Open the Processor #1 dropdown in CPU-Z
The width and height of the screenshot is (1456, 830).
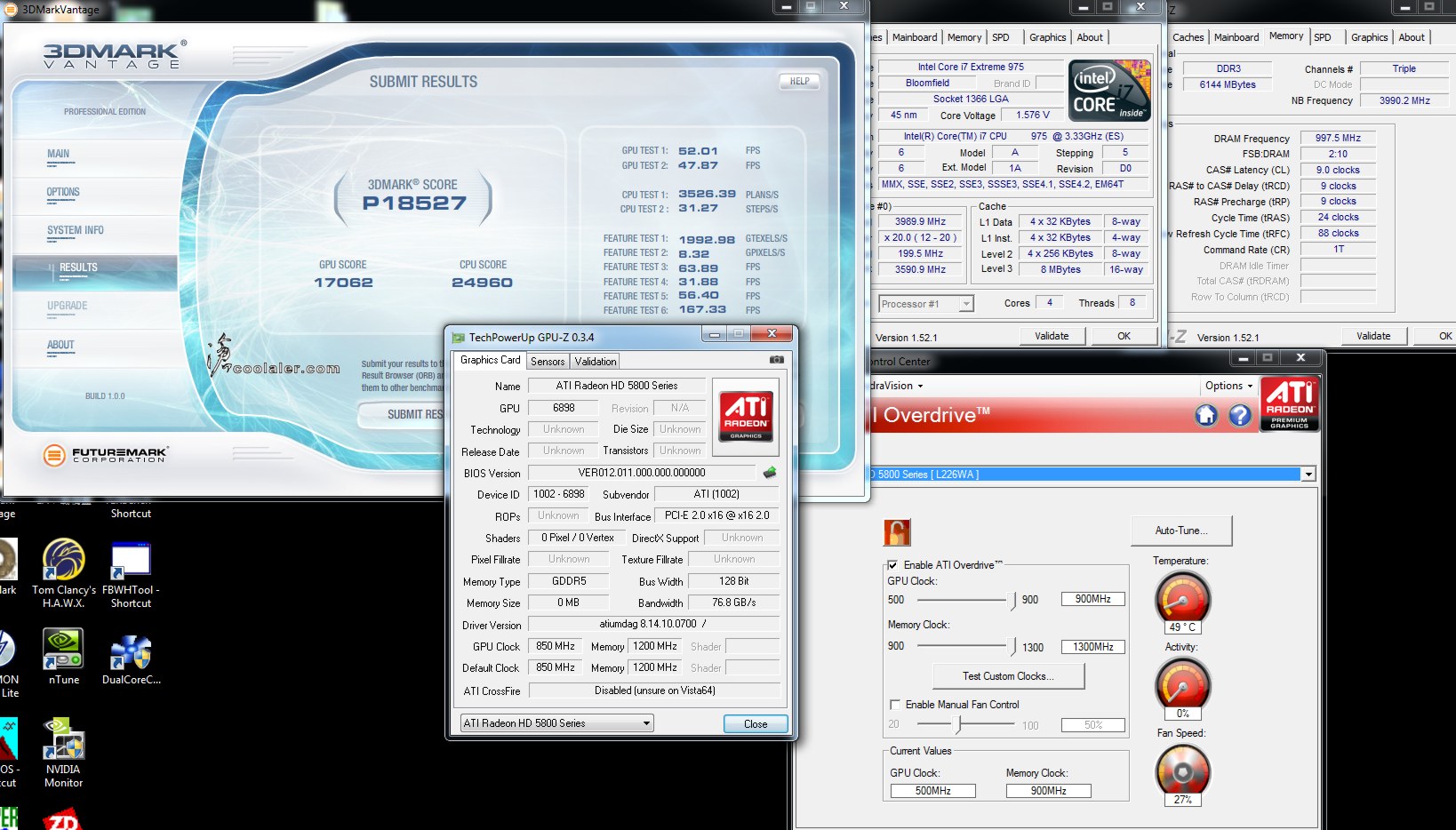coord(926,304)
